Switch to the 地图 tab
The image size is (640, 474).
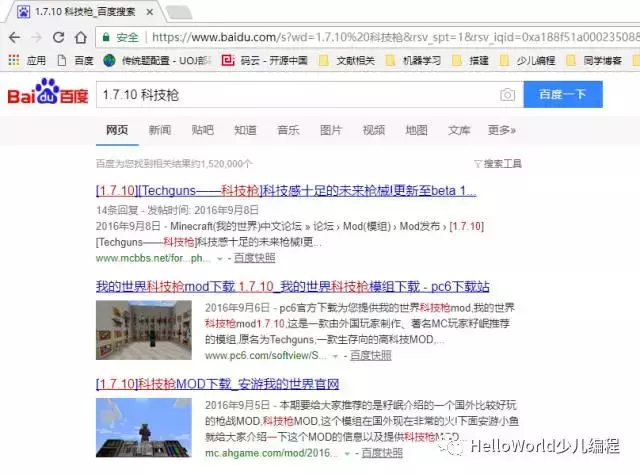pos(416,130)
